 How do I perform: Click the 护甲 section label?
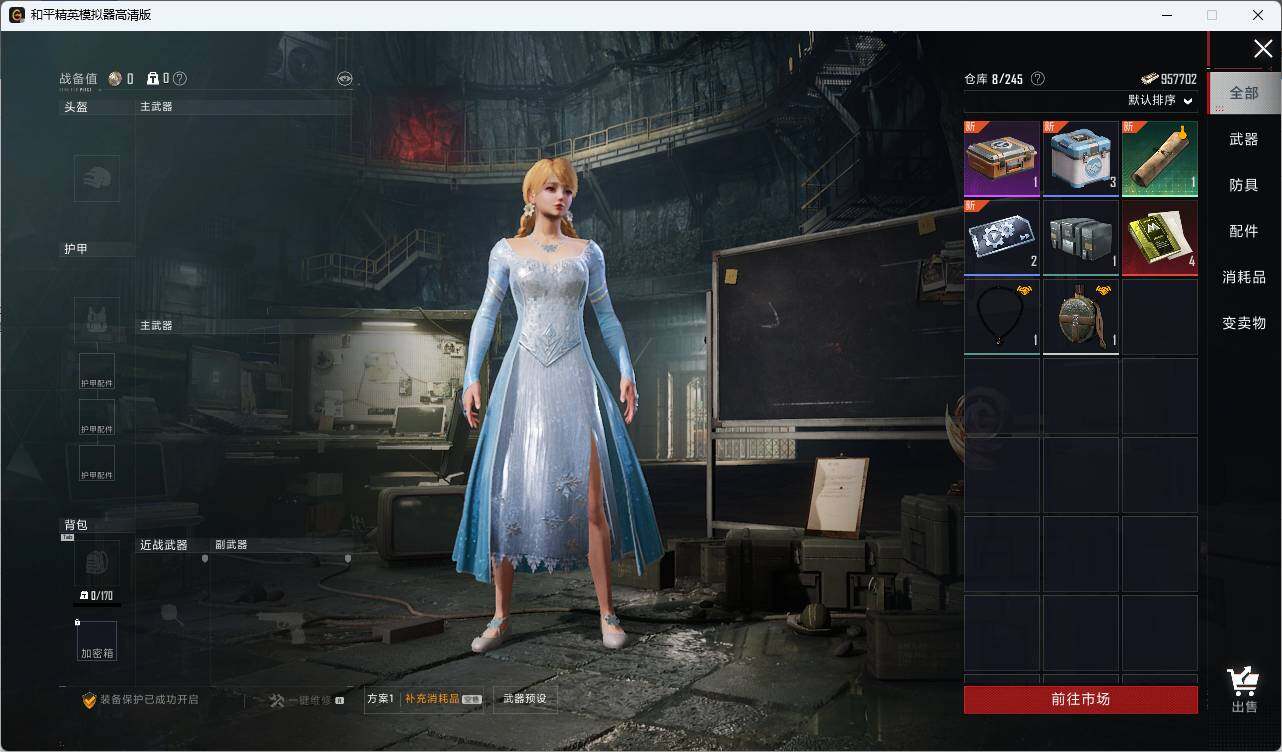coord(76,249)
